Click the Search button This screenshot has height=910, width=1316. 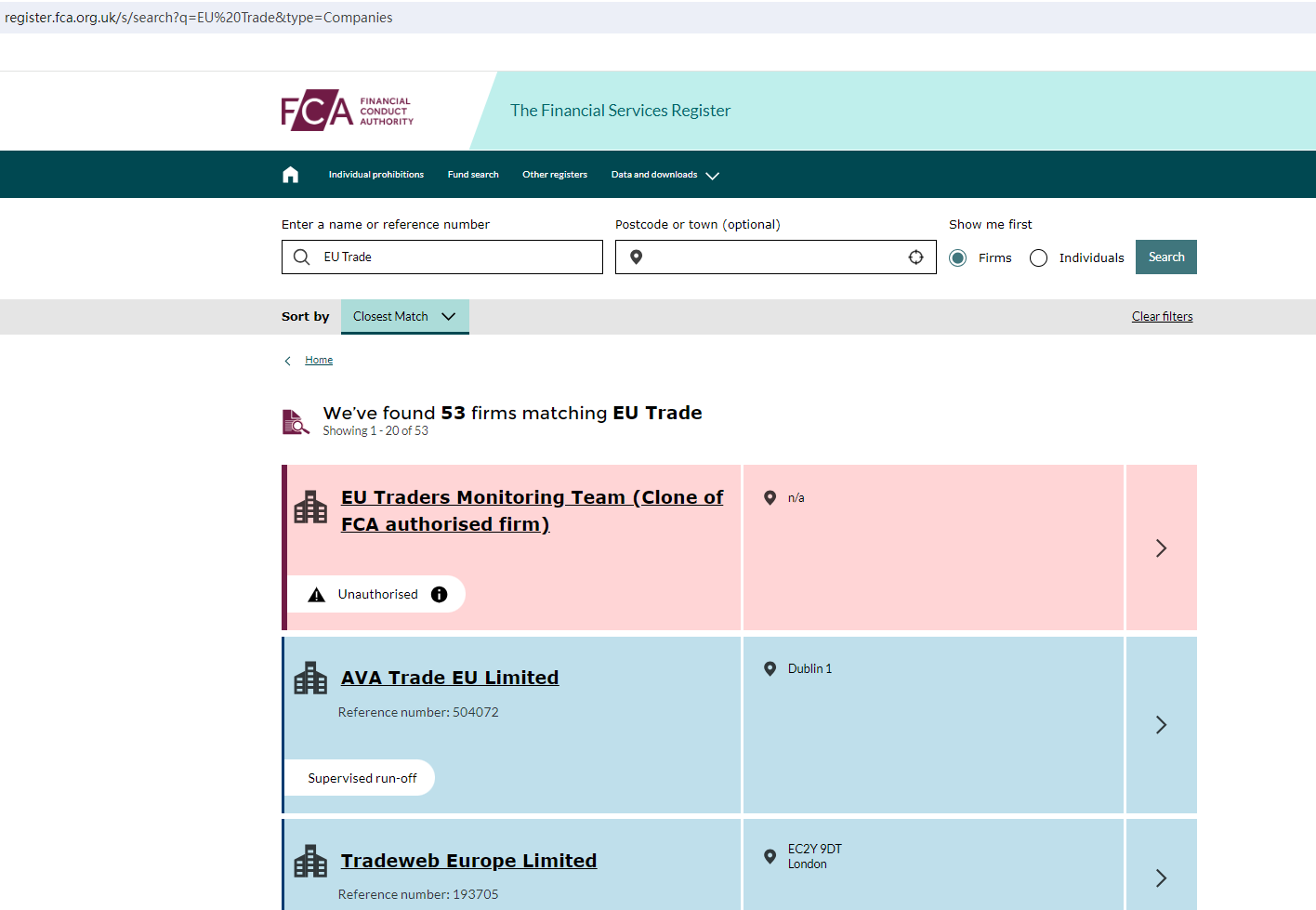pyautogui.click(x=1166, y=257)
